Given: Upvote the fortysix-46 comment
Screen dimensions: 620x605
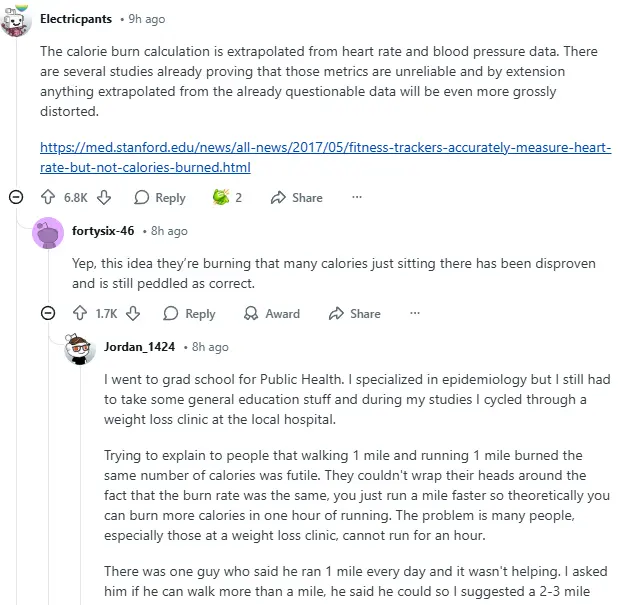Looking at the screenshot, I should (80, 314).
